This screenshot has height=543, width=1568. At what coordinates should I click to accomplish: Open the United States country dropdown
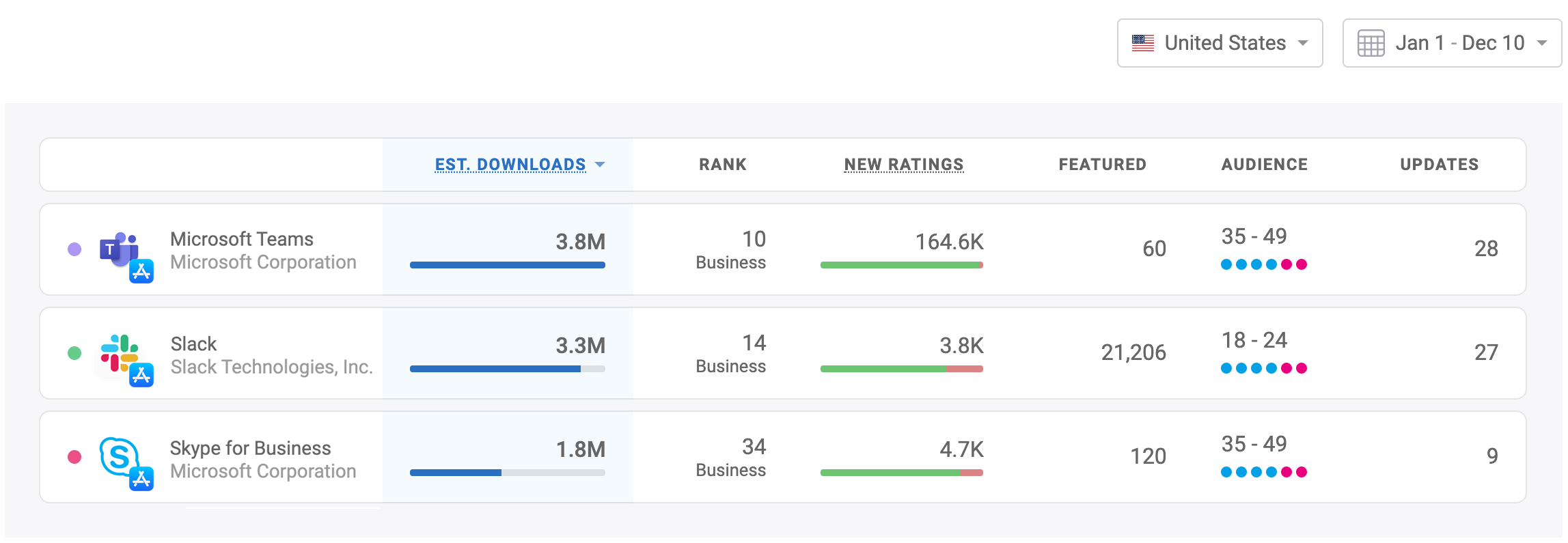1220,43
